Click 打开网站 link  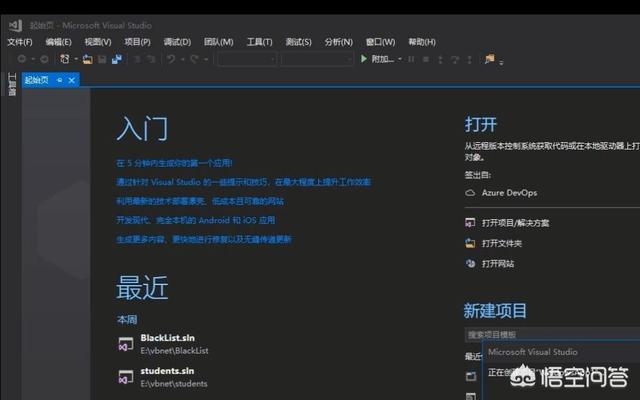click(498, 264)
